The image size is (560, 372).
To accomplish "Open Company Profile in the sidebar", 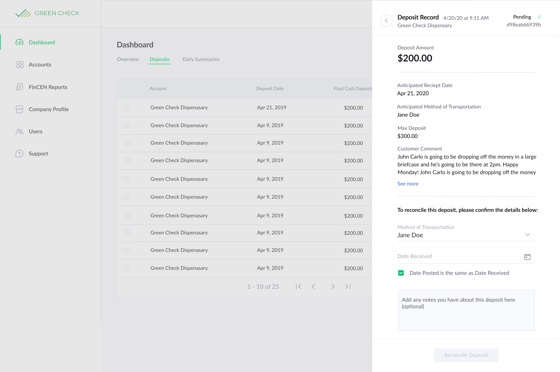I will point(49,109).
